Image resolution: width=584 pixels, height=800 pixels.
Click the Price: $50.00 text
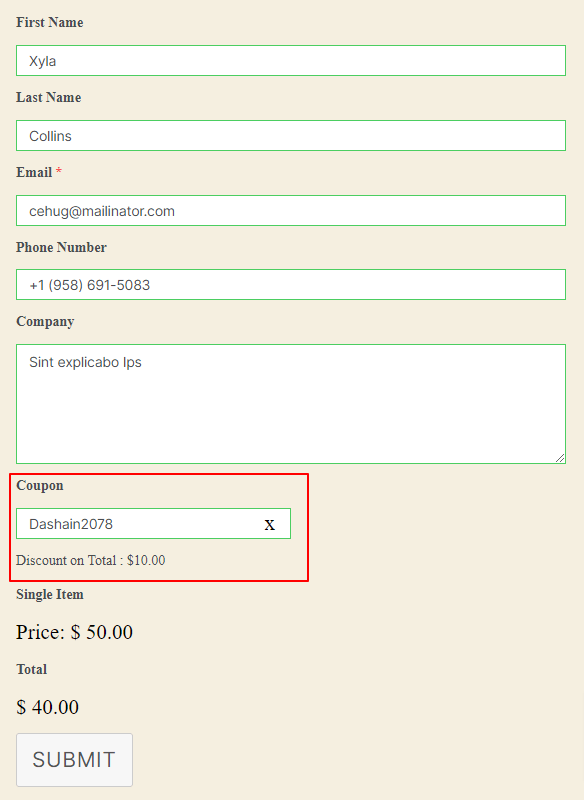tap(75, 632)
